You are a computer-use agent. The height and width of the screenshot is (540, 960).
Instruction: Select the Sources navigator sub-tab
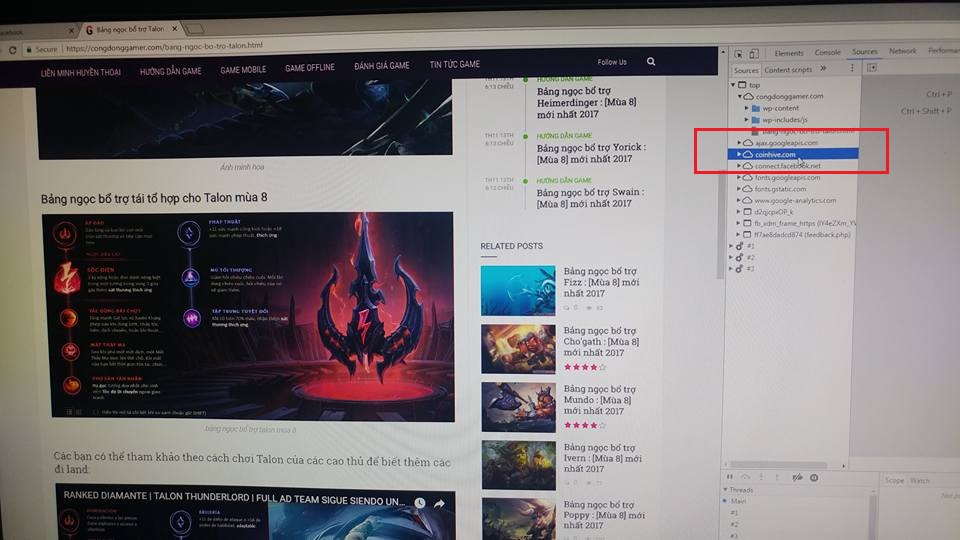pos(746,70)
